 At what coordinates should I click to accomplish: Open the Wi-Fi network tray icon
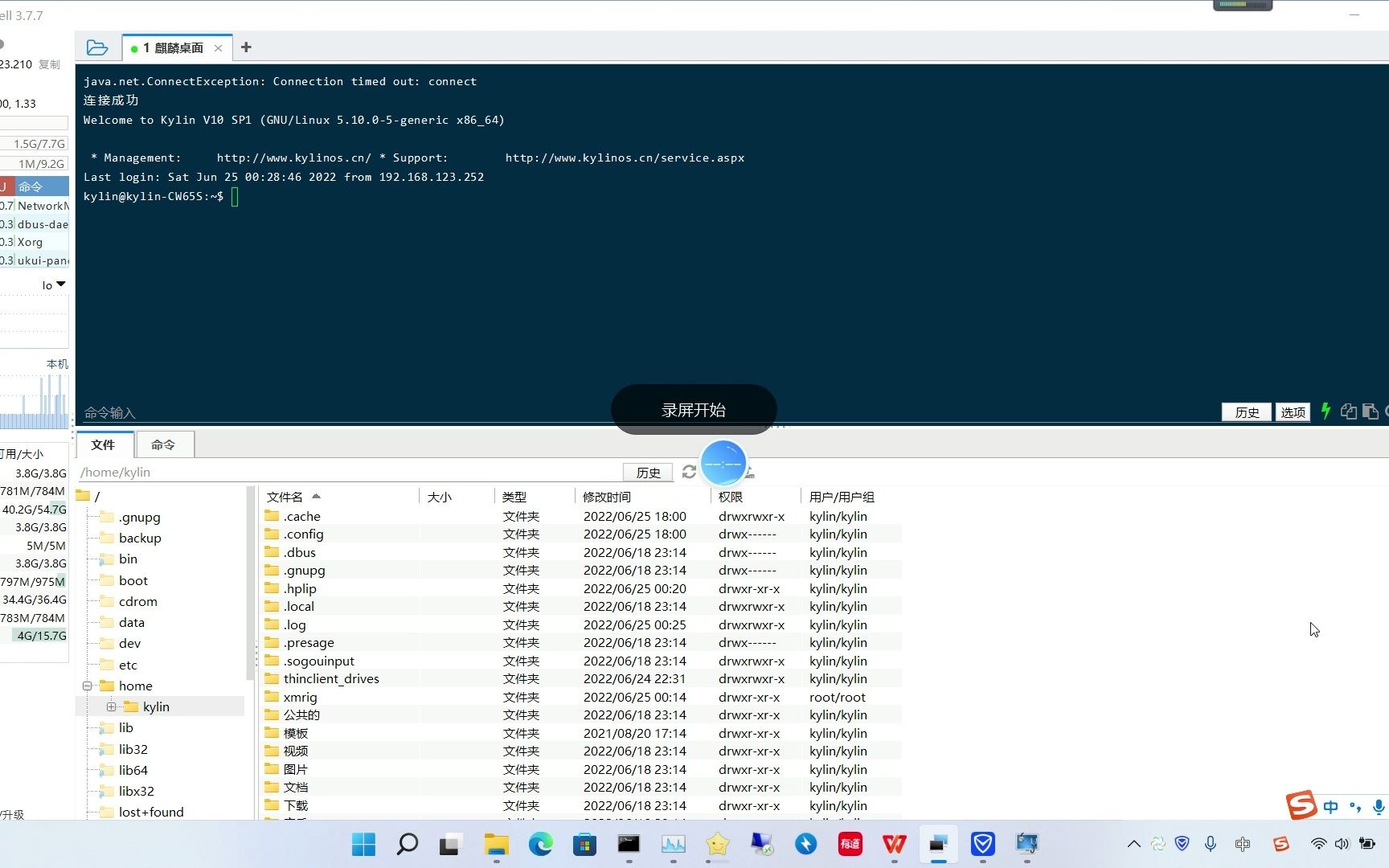click(1318, 844)
